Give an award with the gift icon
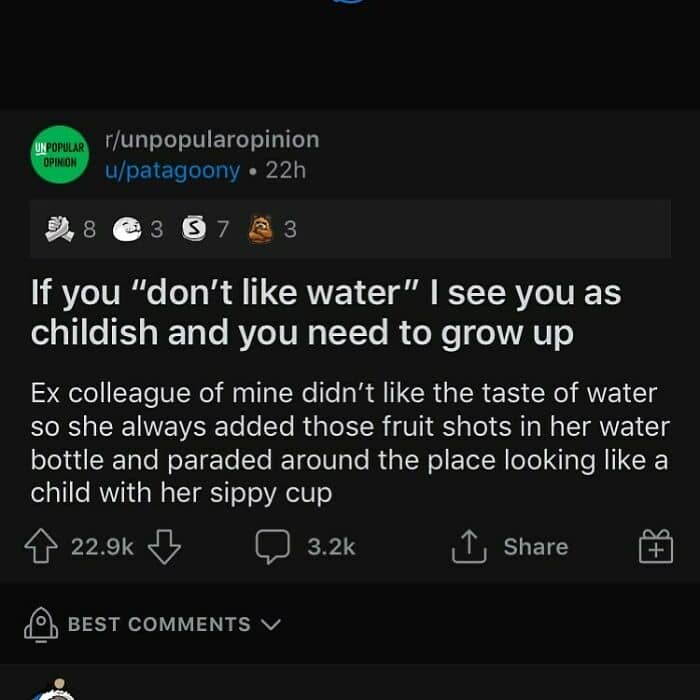 pyautogui.click(x=656, y=547)
